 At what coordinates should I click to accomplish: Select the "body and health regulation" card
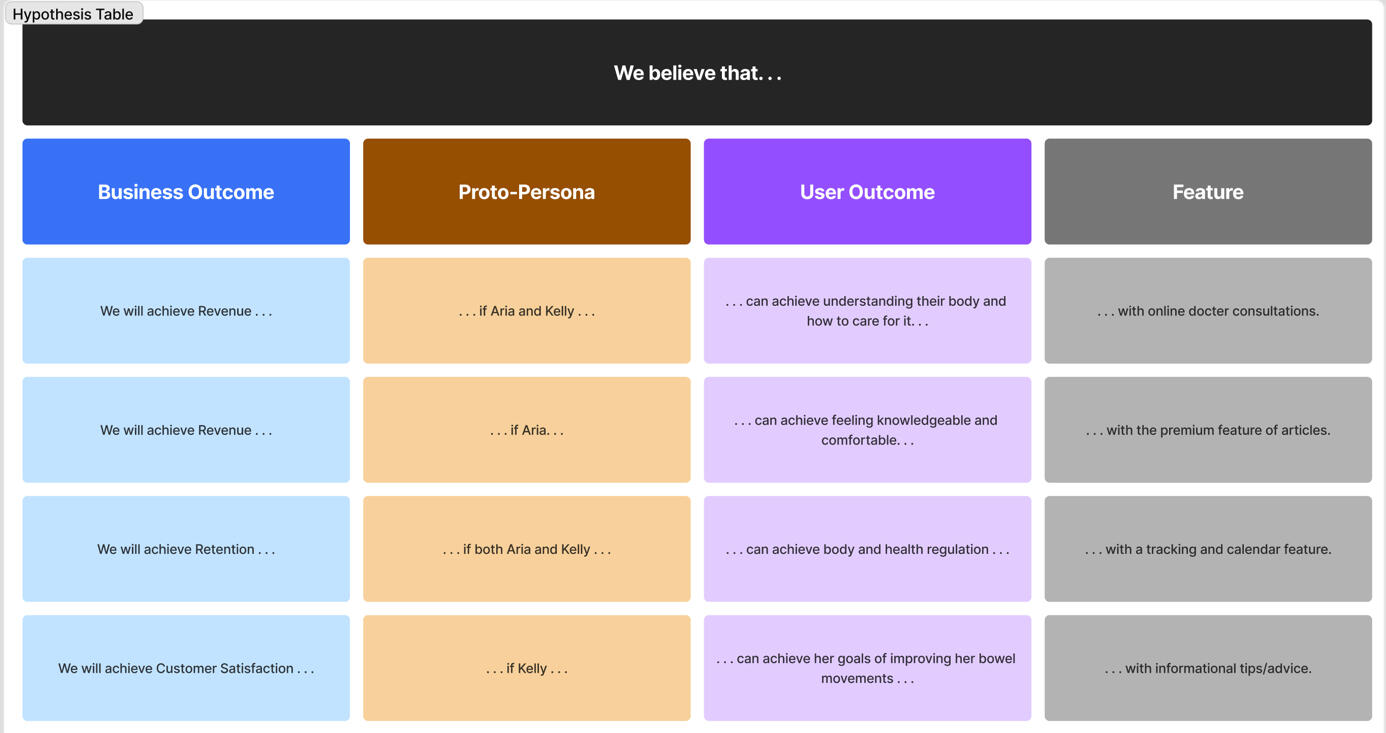coord(867,549)
